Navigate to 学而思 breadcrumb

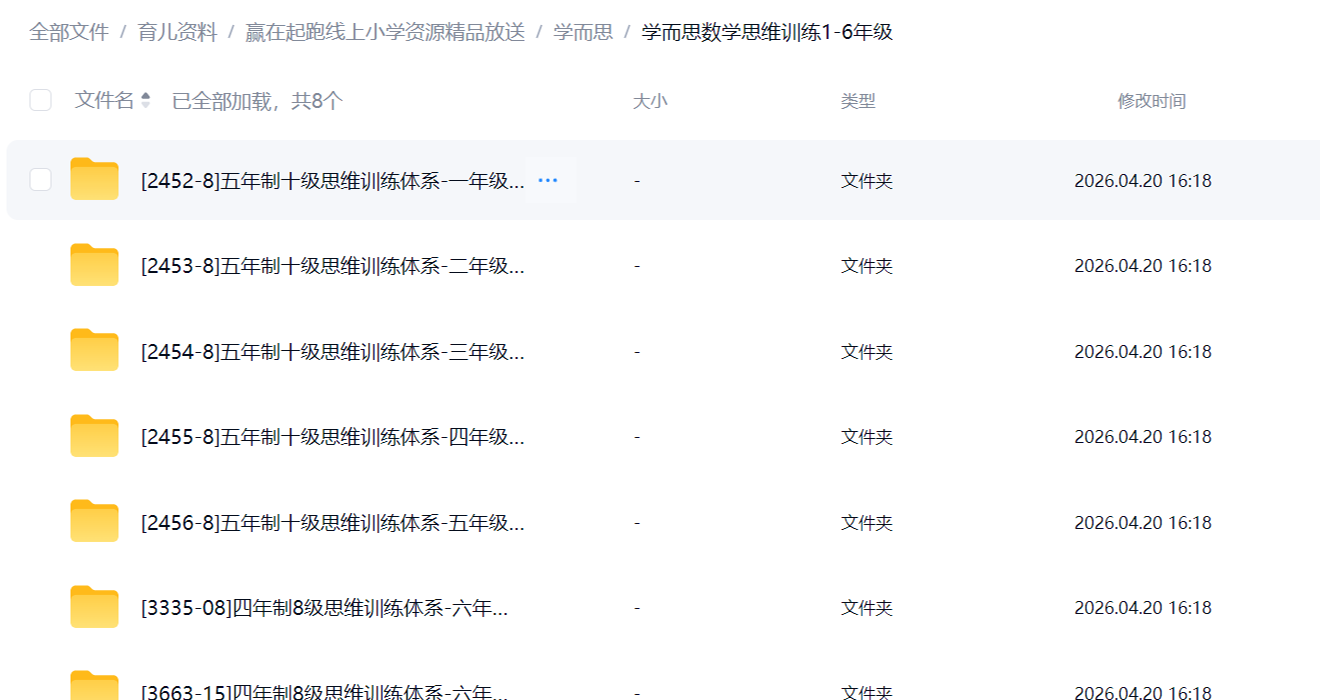pyautogui.click(x=583, y=32)
